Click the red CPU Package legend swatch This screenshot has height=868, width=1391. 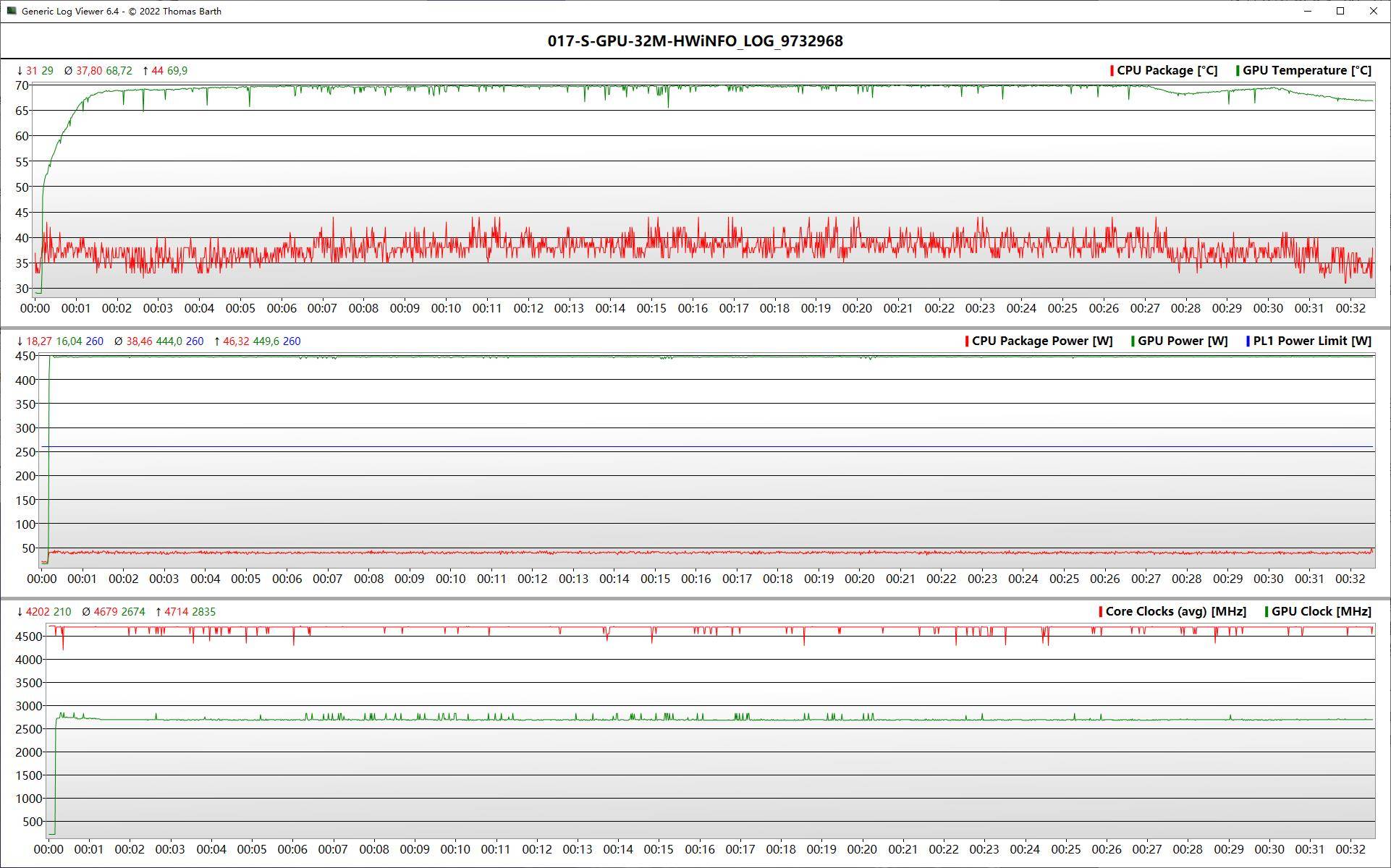1112,71
